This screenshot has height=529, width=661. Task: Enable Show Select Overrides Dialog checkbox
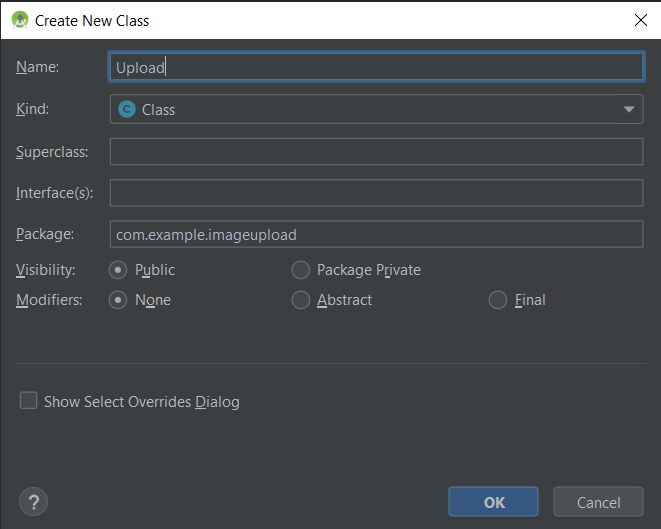[29, 401]
